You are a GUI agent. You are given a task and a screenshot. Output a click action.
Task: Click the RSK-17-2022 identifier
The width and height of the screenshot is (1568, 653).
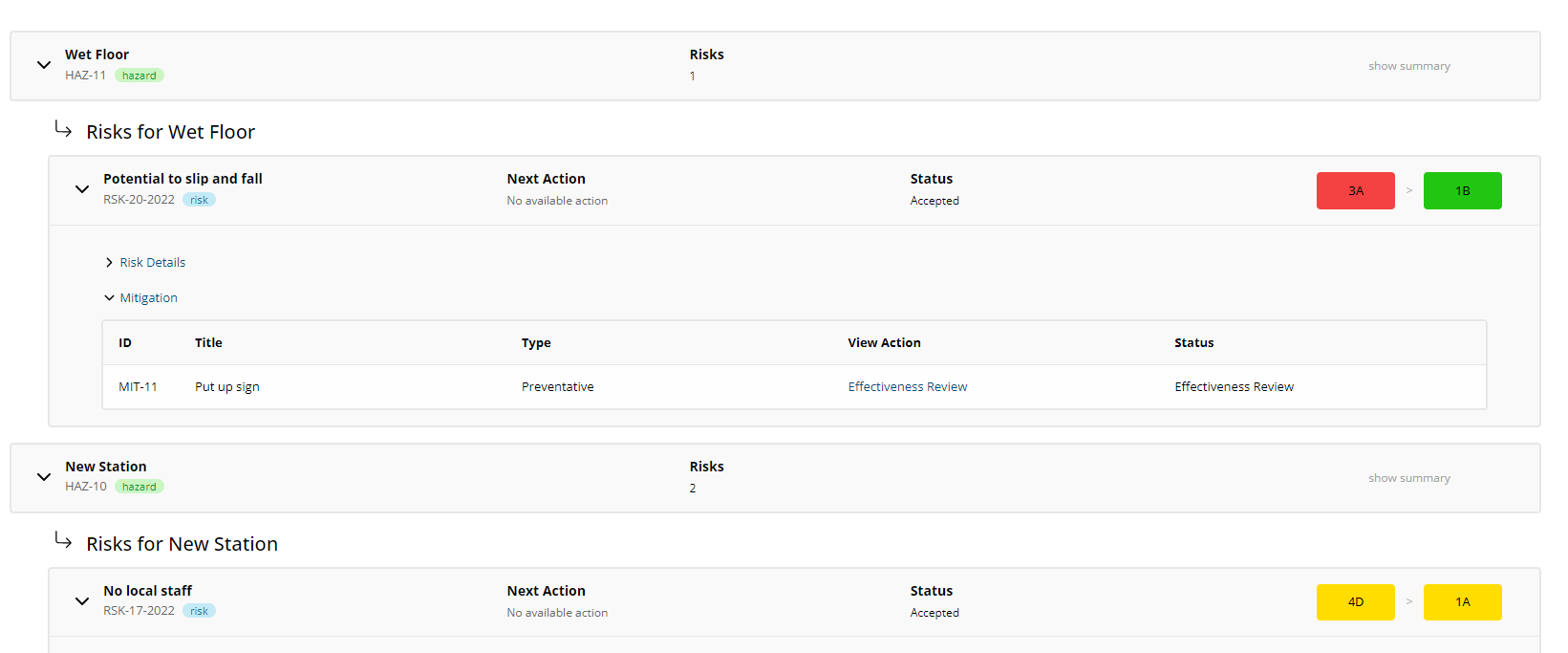(x=140, y=611)
